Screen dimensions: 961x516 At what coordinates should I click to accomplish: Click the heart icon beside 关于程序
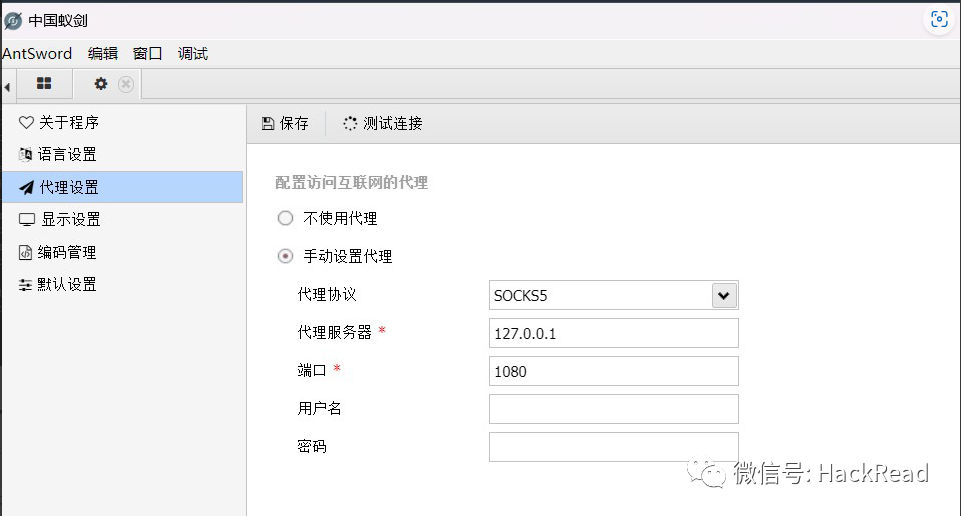click(x=26, y=123)
